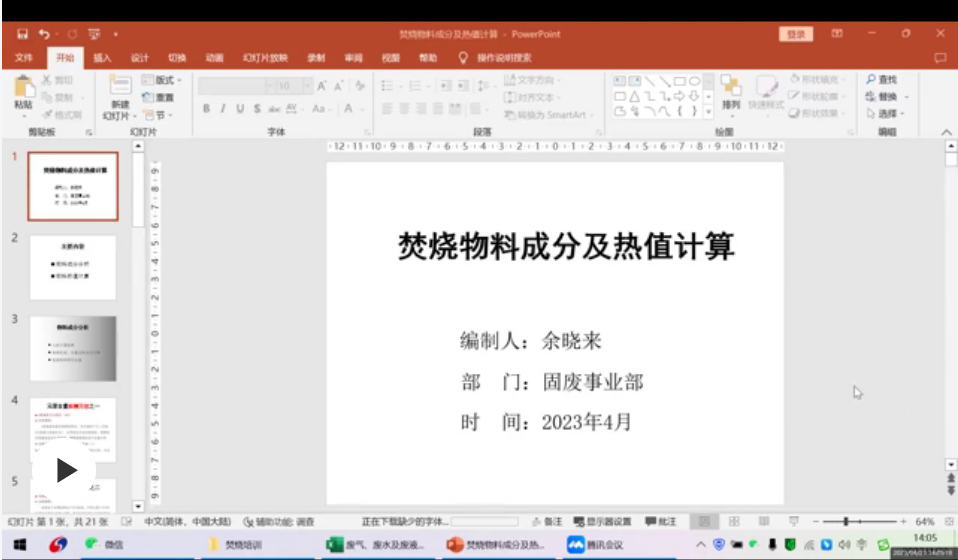Open the Font Color dropdown arrow

pyautogui.click(x=362, y=109)
